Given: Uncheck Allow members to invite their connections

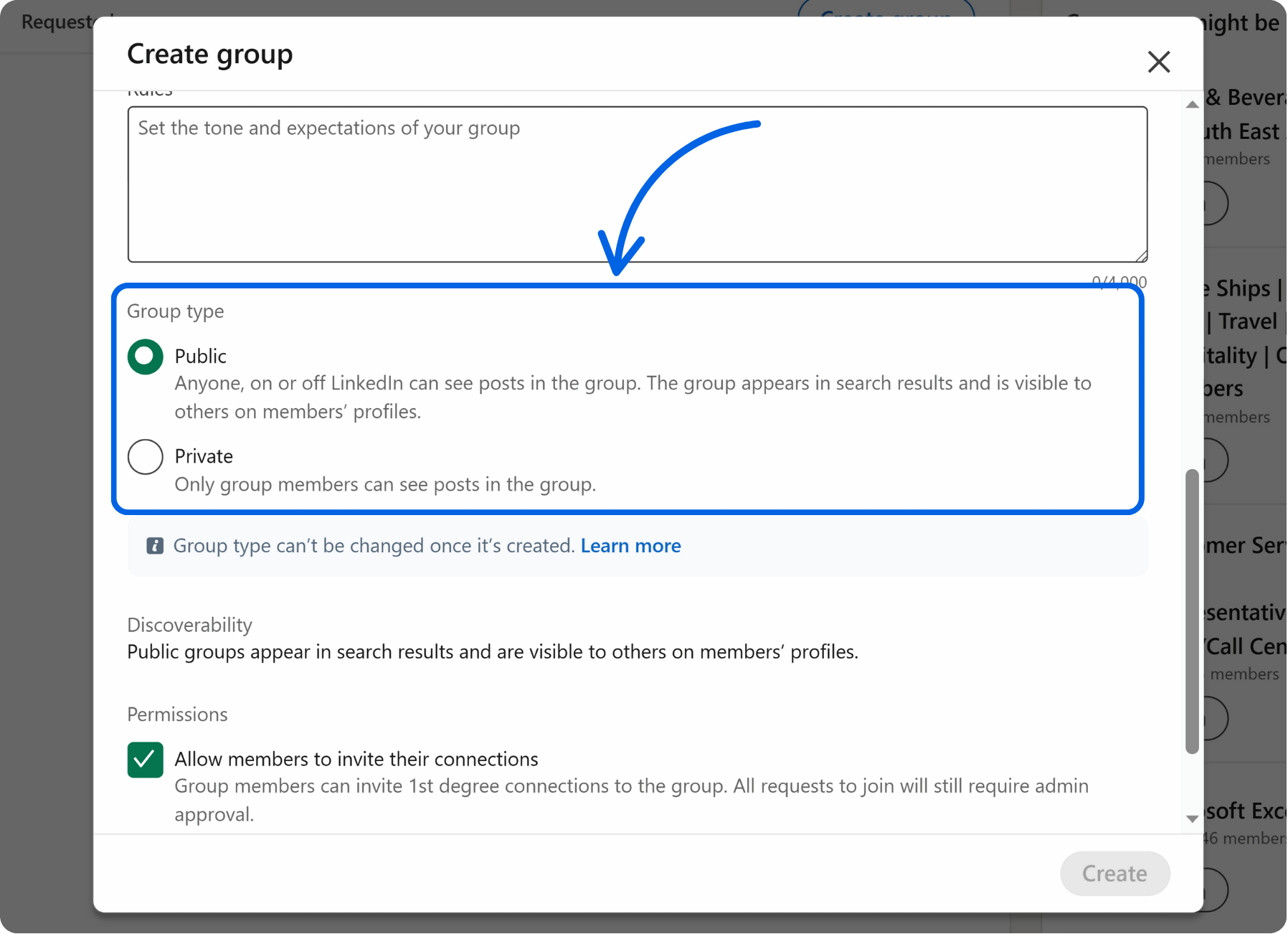Looking at the screenshot, I should tap(145, 759).
